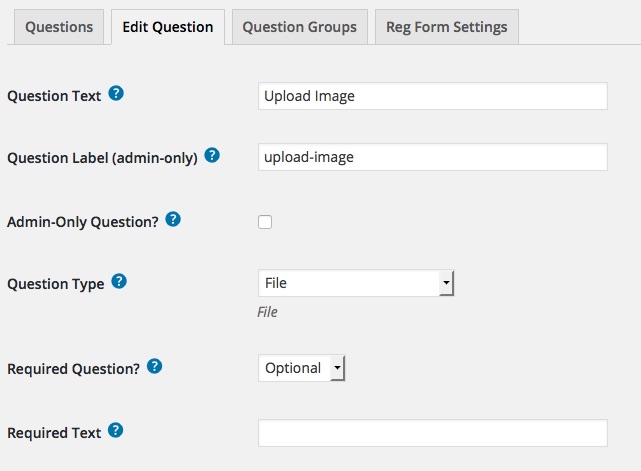Focus the Upload Image question text field
The image size is (641, 471).
(x=433, y=96)
